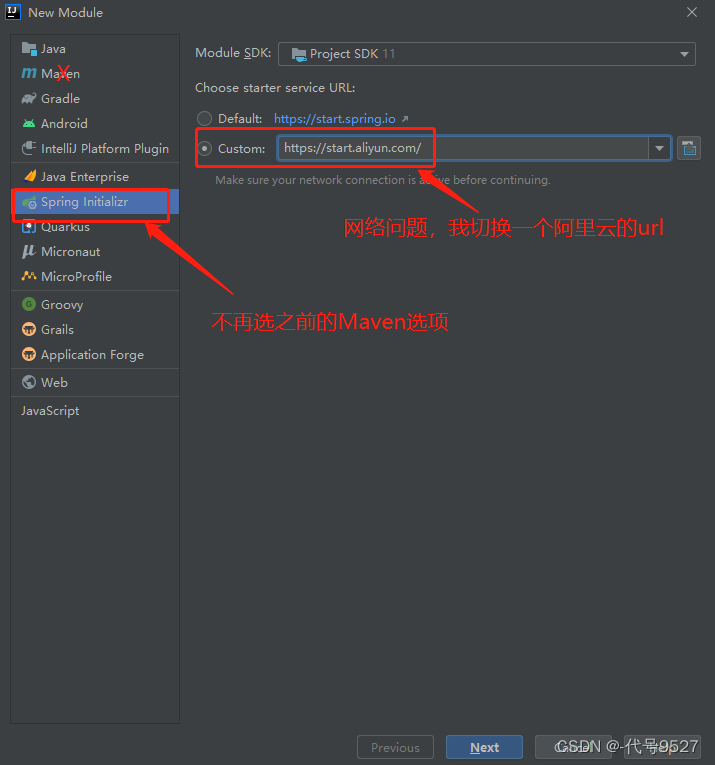This screenshot has width=715, height=765.
Task: Open the Module SDK dropdown
Action: 486,54
